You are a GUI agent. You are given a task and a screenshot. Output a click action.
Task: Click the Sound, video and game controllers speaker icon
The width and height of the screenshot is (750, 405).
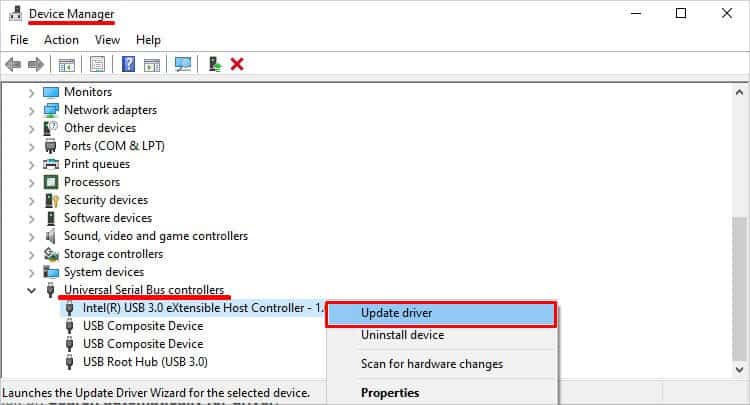coord(50,236)
